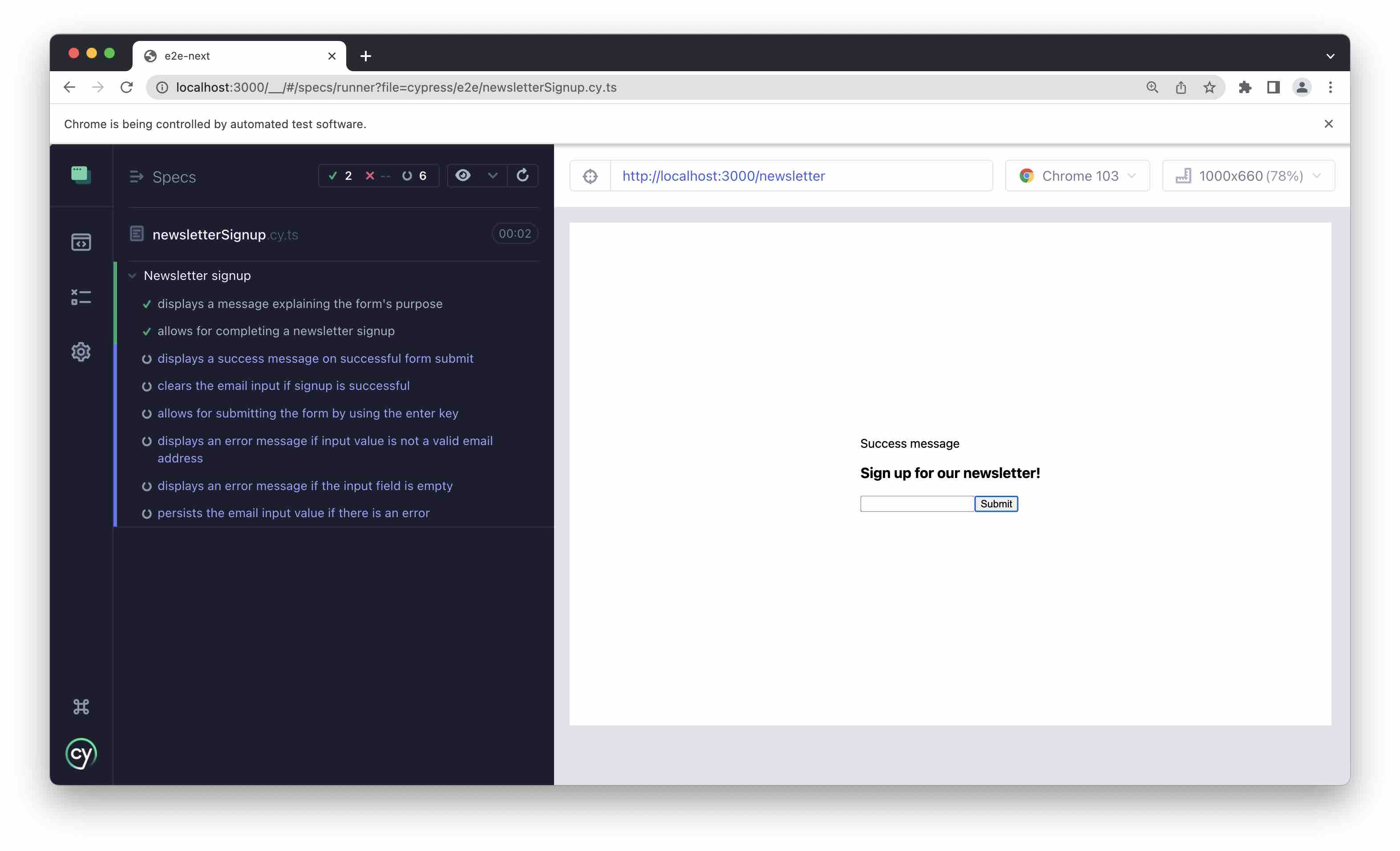Screen dimensions: 1400x851
Task: Click the failed tests count indicator
Action: pos(377,175)
